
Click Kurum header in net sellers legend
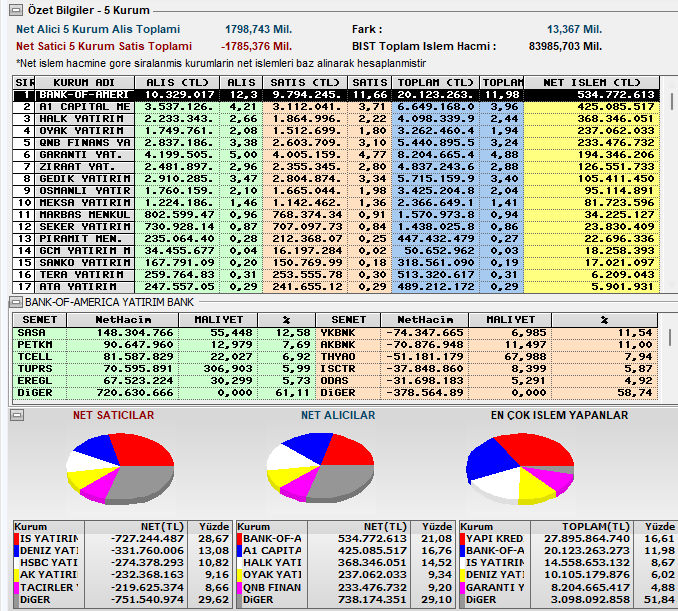49,527
